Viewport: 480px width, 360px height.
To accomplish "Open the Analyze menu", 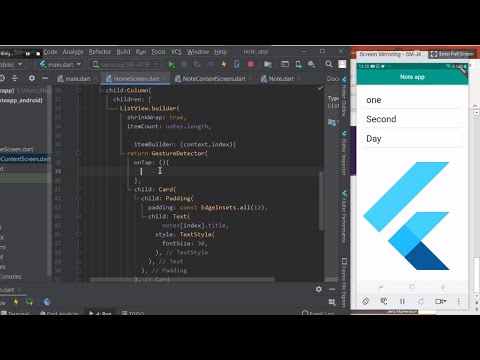I will (x=73, y=52).
